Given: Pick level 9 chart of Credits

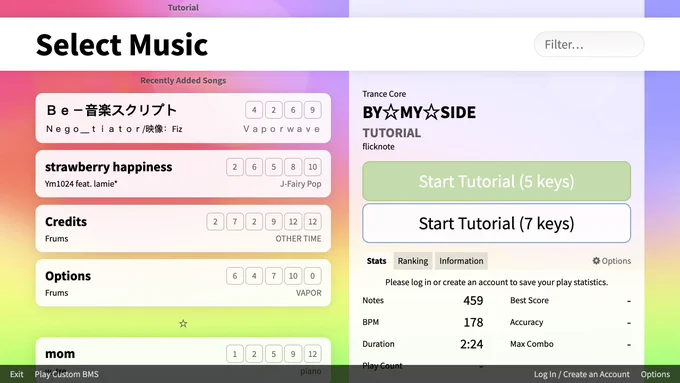Looking at the screenshot, I should (x=274, y=222).
